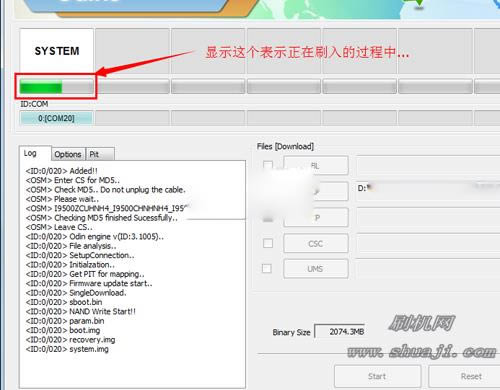The height and width of the screenshot is (390, 500).
Task: Click the log line 'system.img'
Action: coord(67,349)
